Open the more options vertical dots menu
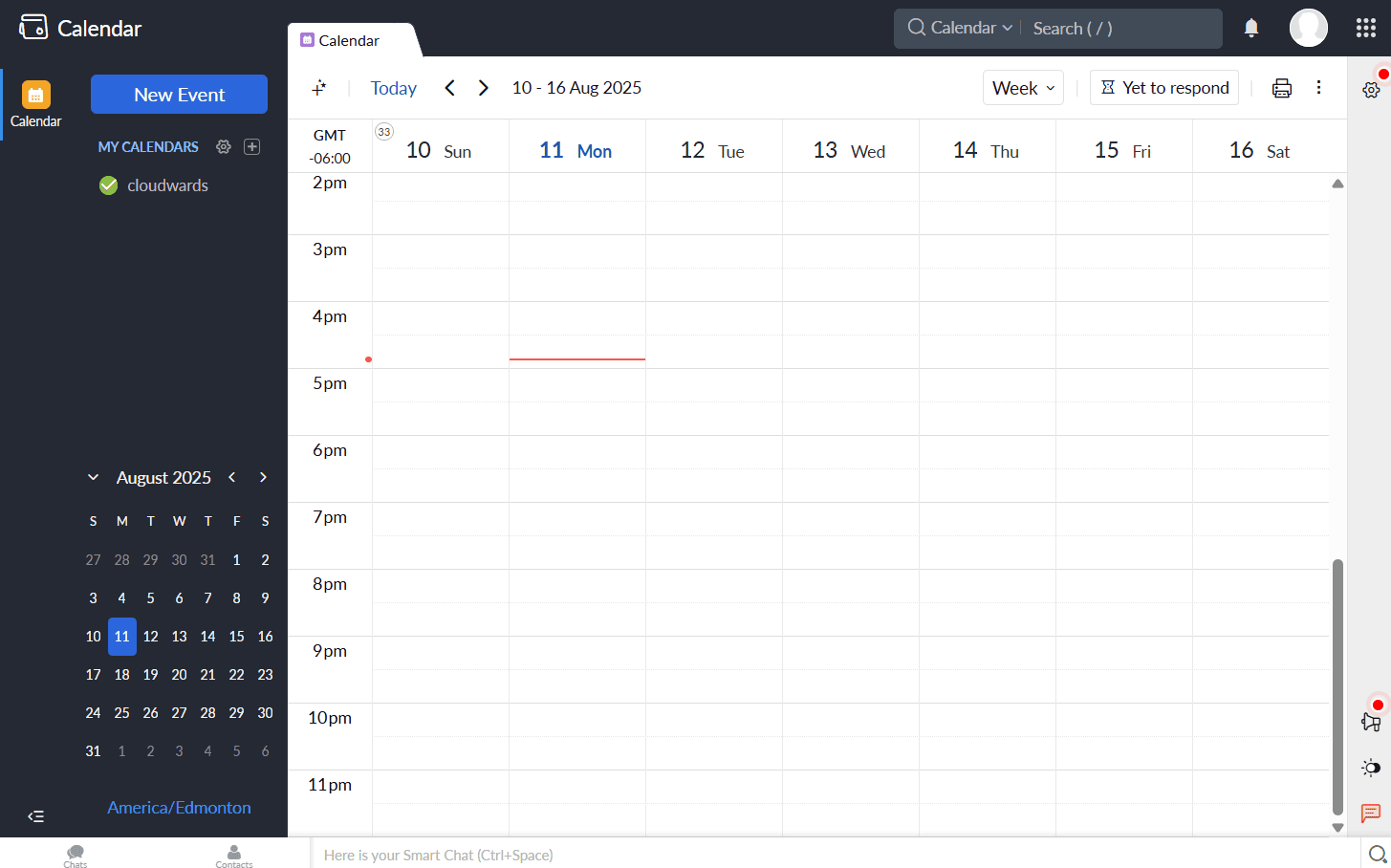 [1318, 88]
